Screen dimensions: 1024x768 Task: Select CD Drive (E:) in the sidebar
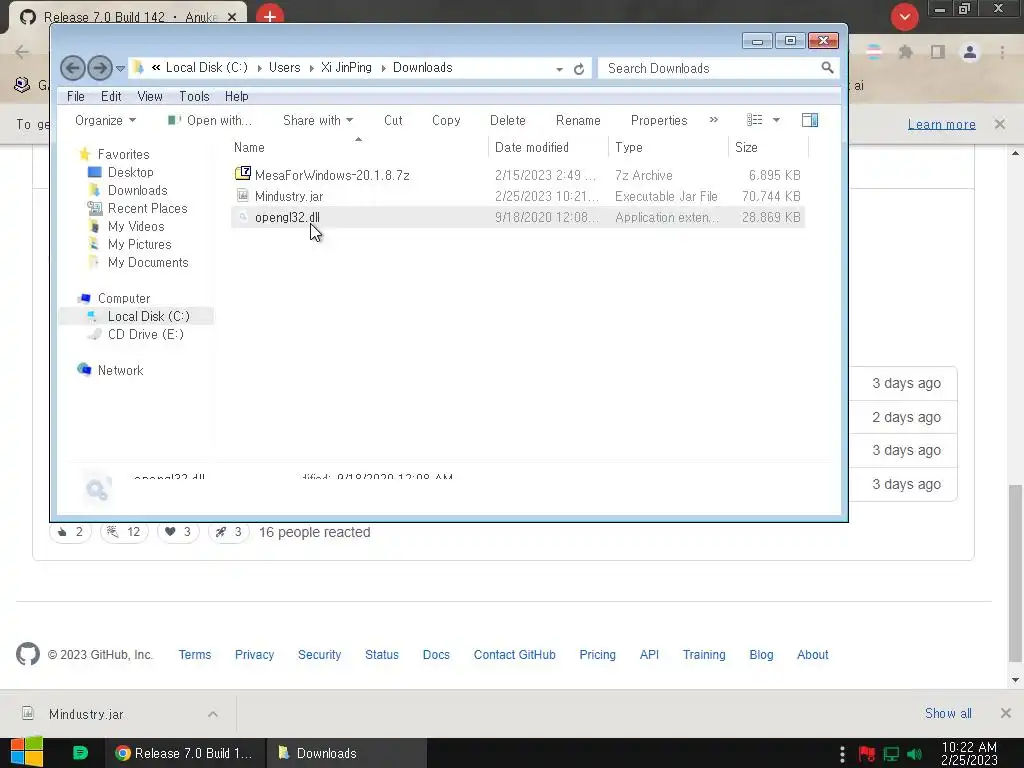click(145, 334)
